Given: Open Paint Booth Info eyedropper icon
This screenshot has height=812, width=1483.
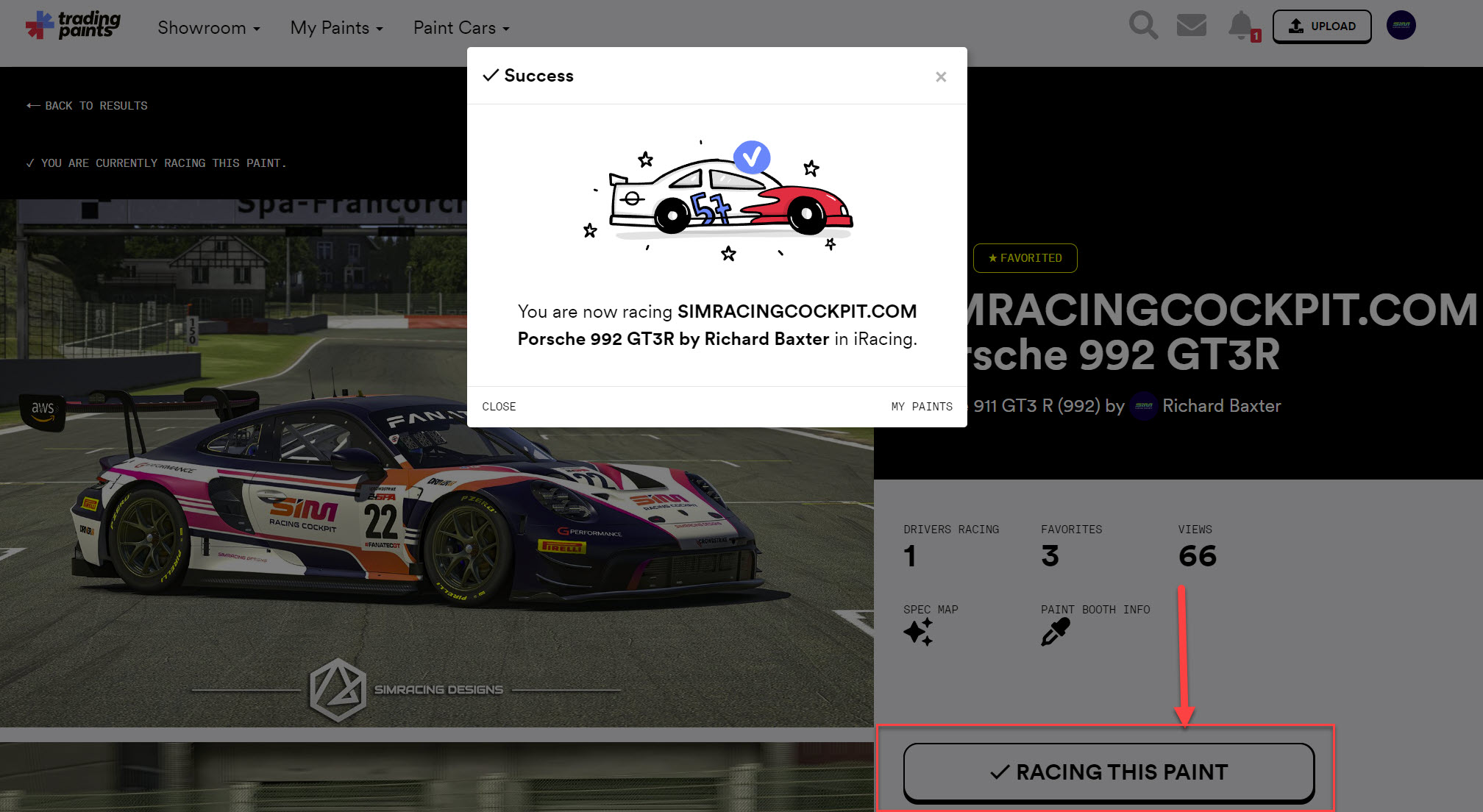Looking at the screenshot, I should pyautogui.click(x=1055, y=631).
